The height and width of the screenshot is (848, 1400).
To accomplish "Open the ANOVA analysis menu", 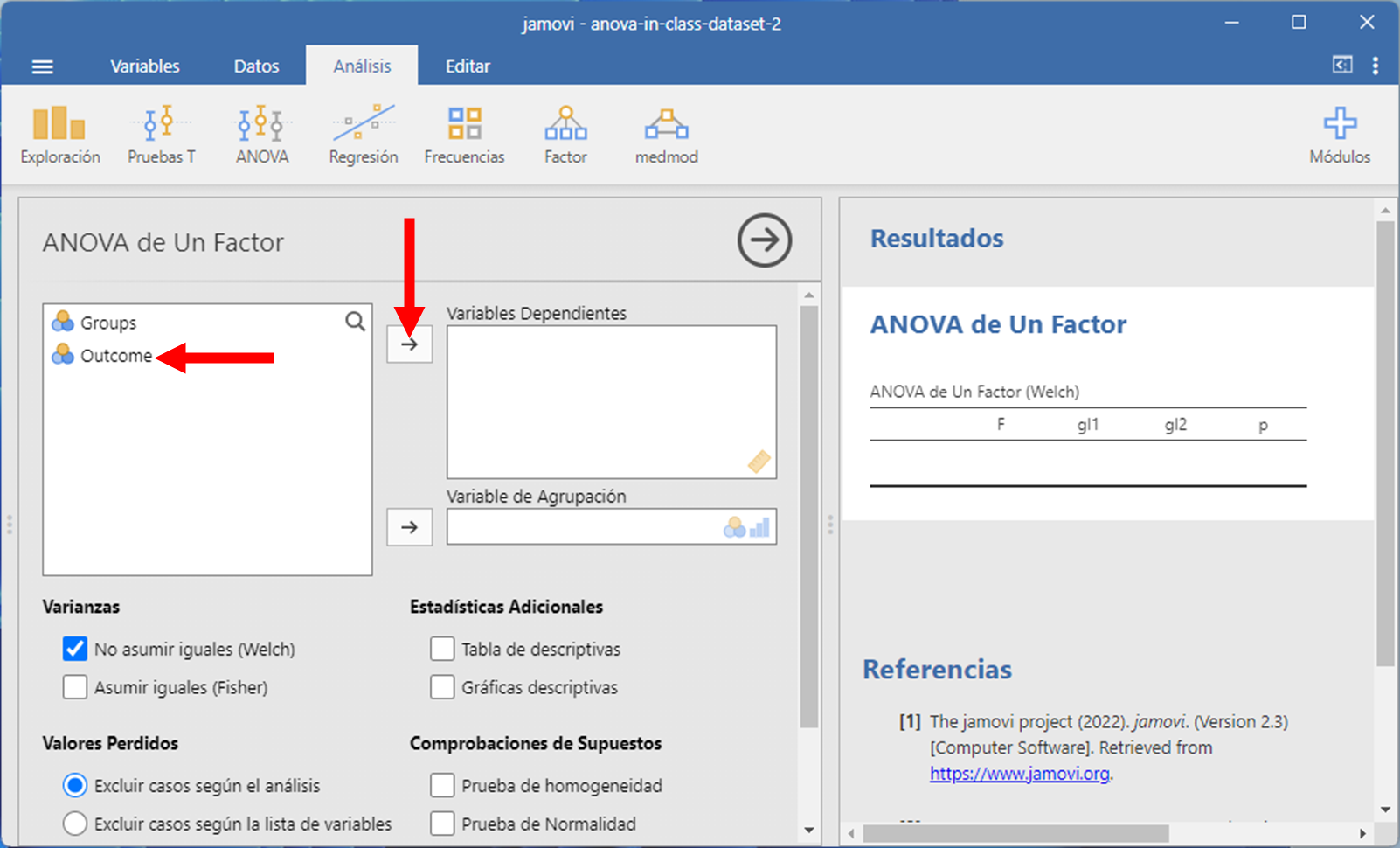I will tap(261, 135).
